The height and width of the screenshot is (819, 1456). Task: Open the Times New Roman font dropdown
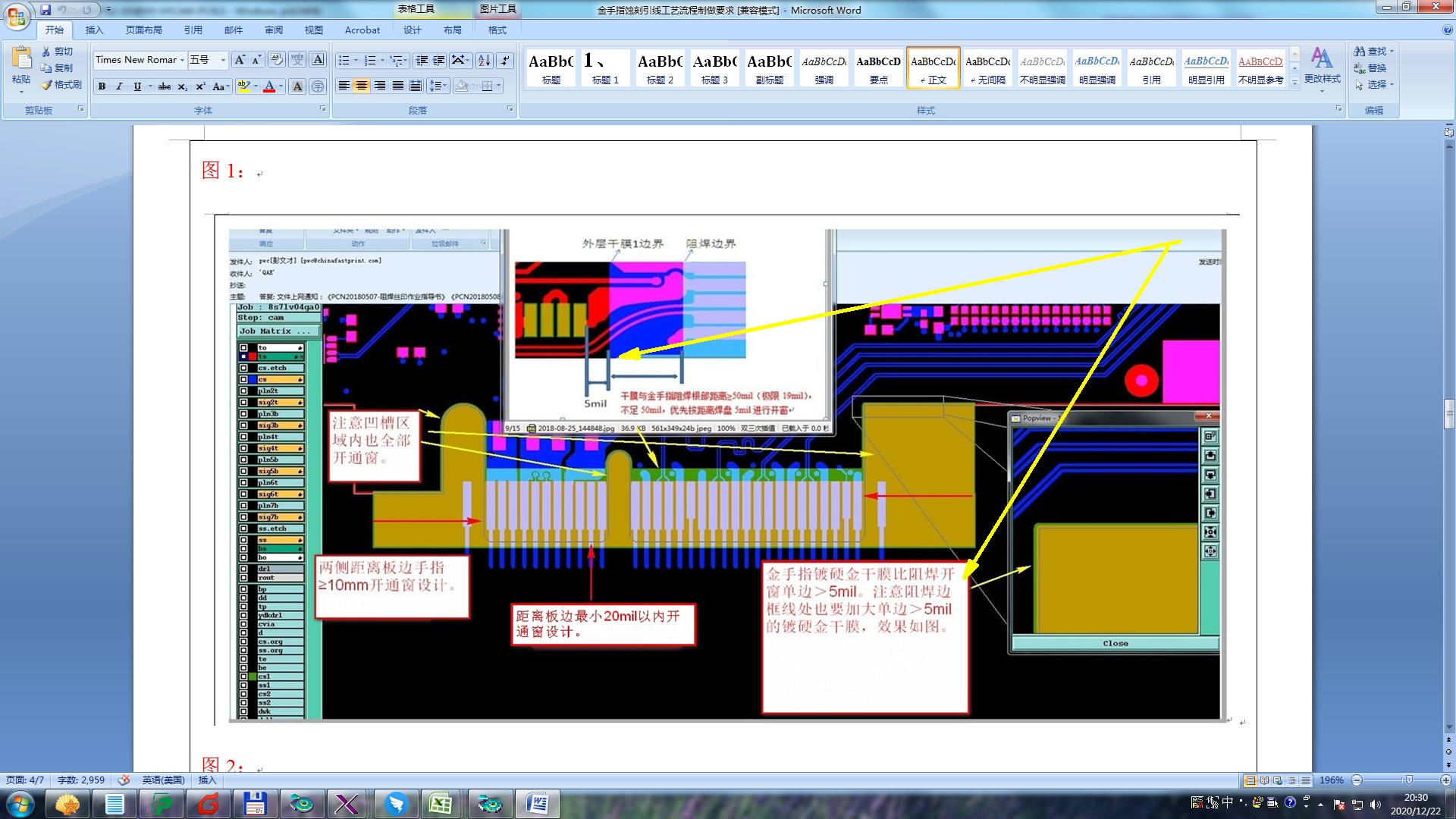pyautogui.click(x=183, y=60)
